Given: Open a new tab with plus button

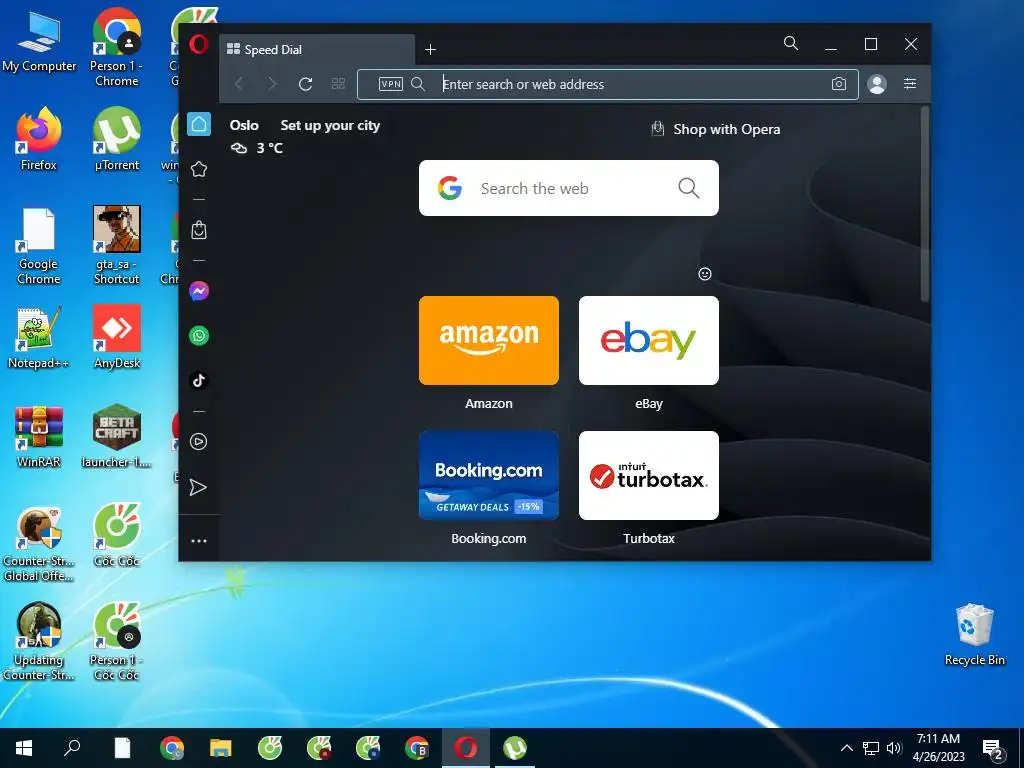Looking at the screenshot, I should (430, 50).
